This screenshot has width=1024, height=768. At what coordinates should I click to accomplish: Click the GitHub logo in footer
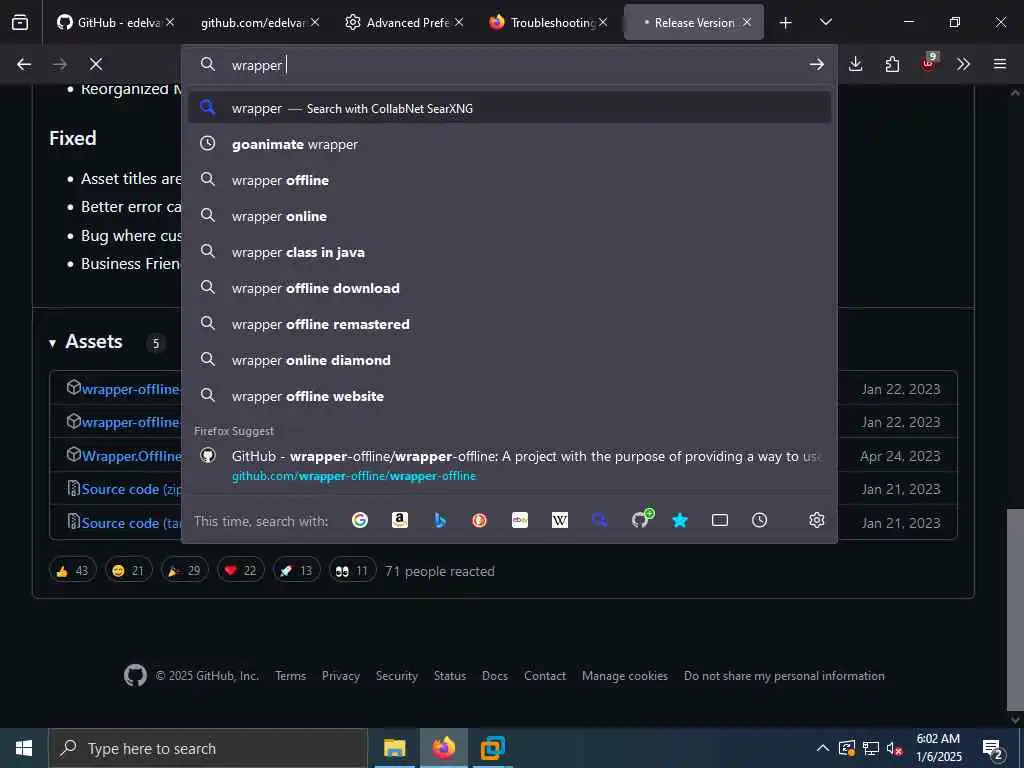(135, 675)
